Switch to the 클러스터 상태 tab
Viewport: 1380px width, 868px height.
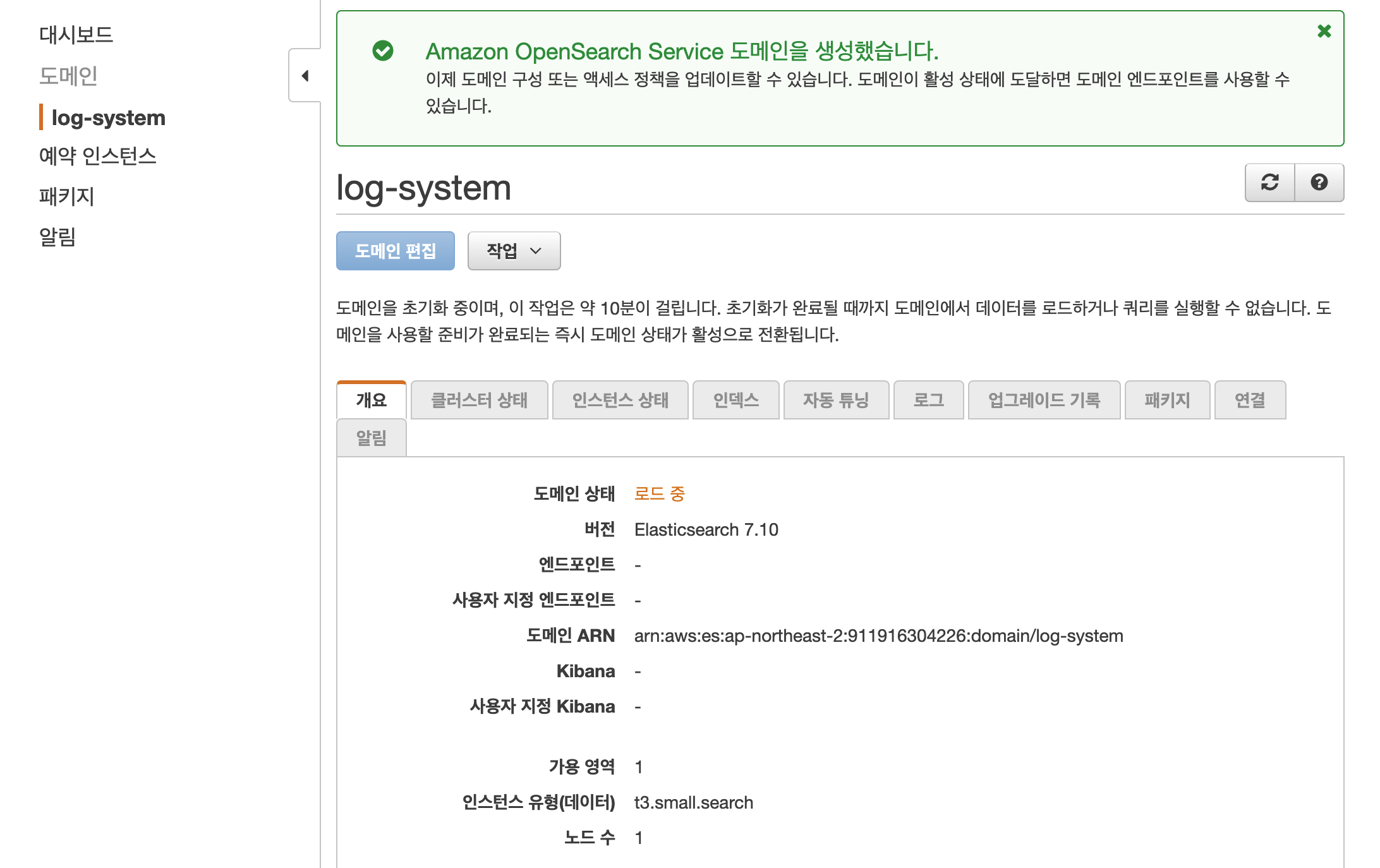point(479,400)
